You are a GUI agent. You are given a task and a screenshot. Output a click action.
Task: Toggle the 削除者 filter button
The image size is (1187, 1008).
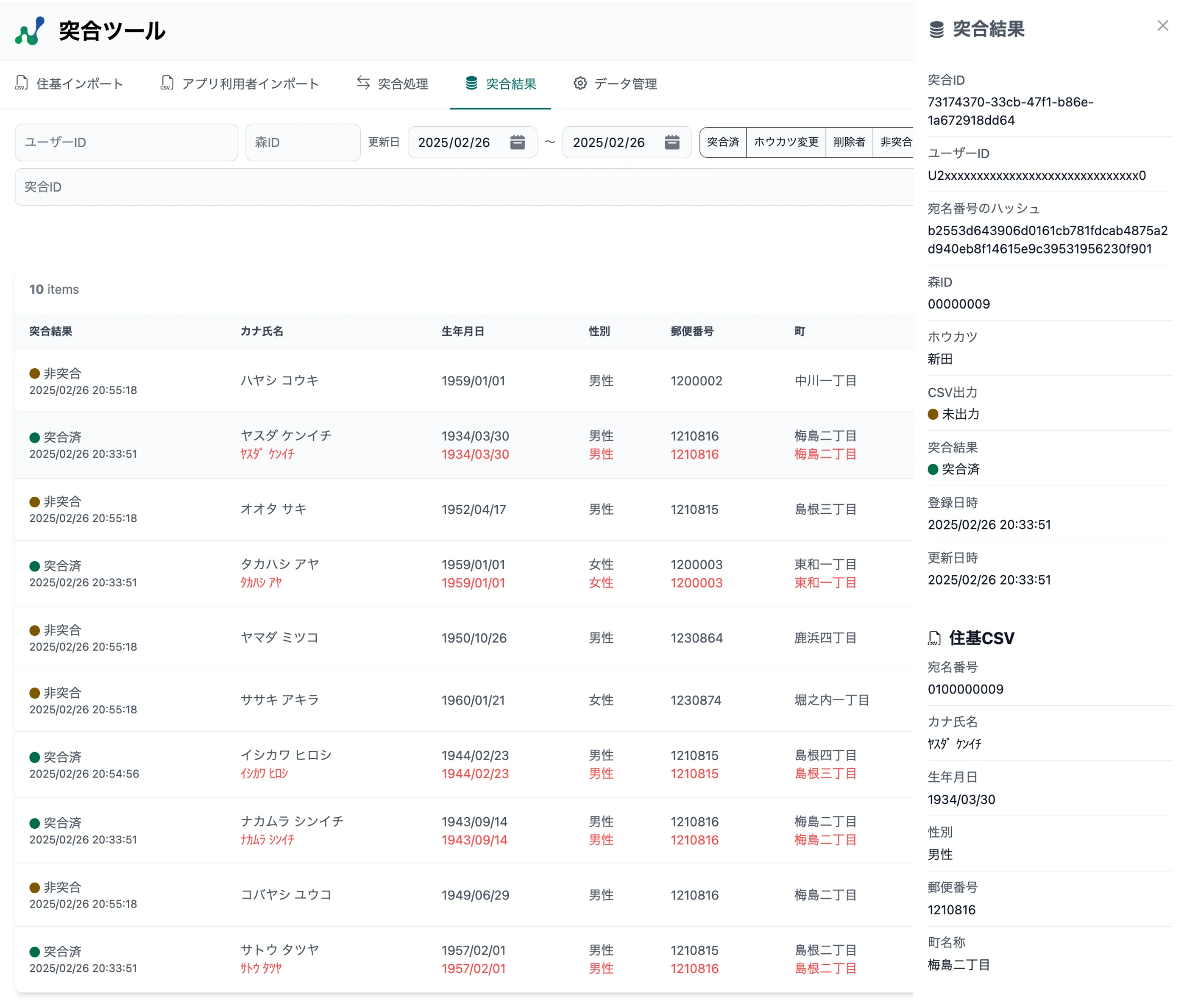click(849, 142)
